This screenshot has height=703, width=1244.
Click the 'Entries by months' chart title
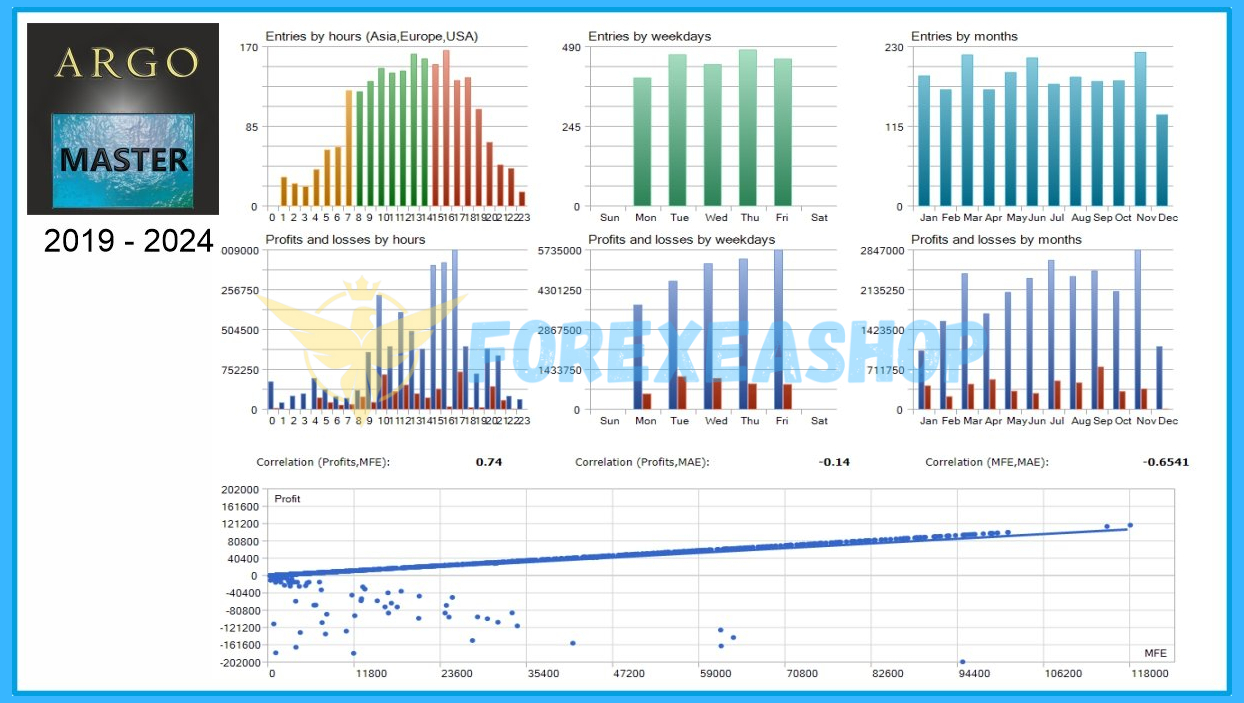click(964, 37)
